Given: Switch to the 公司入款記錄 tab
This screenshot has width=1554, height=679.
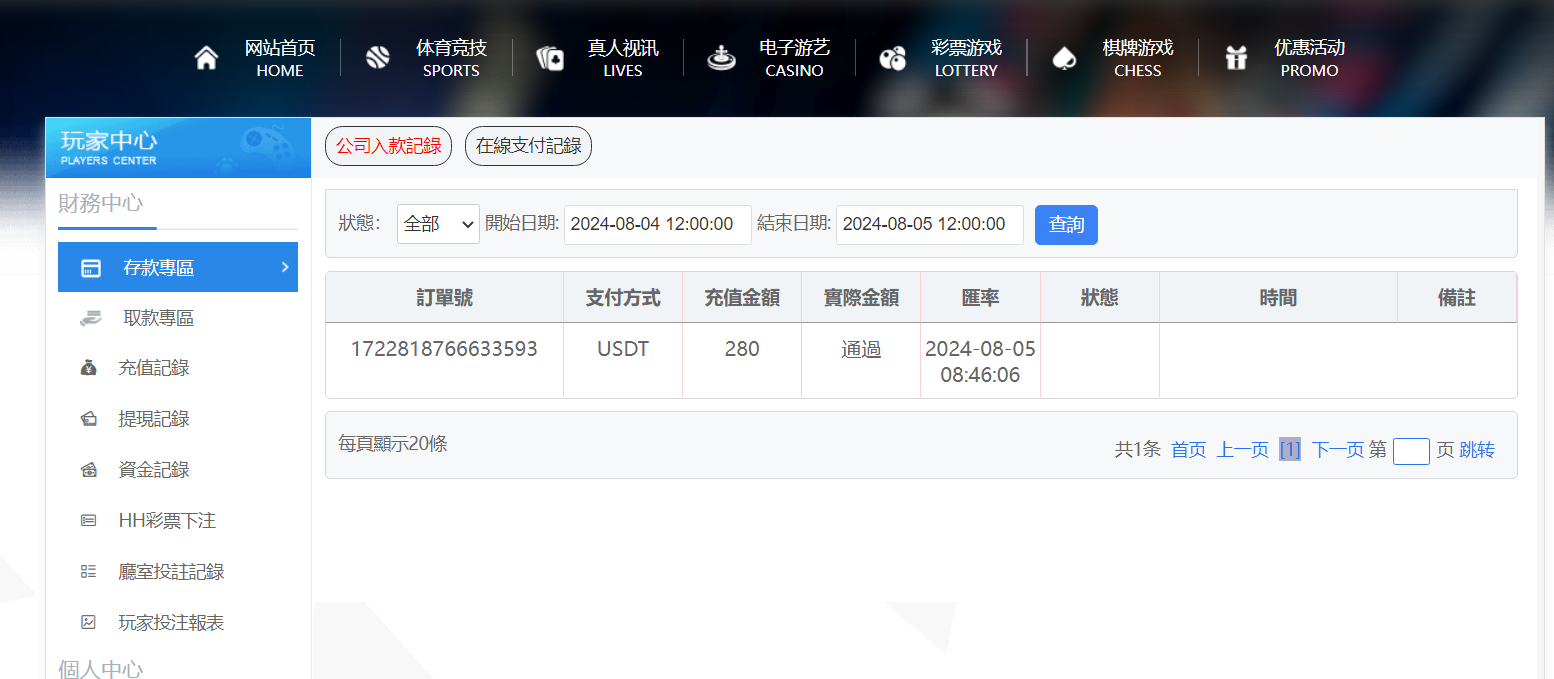Looking at the screenshot, I should 388,145.
